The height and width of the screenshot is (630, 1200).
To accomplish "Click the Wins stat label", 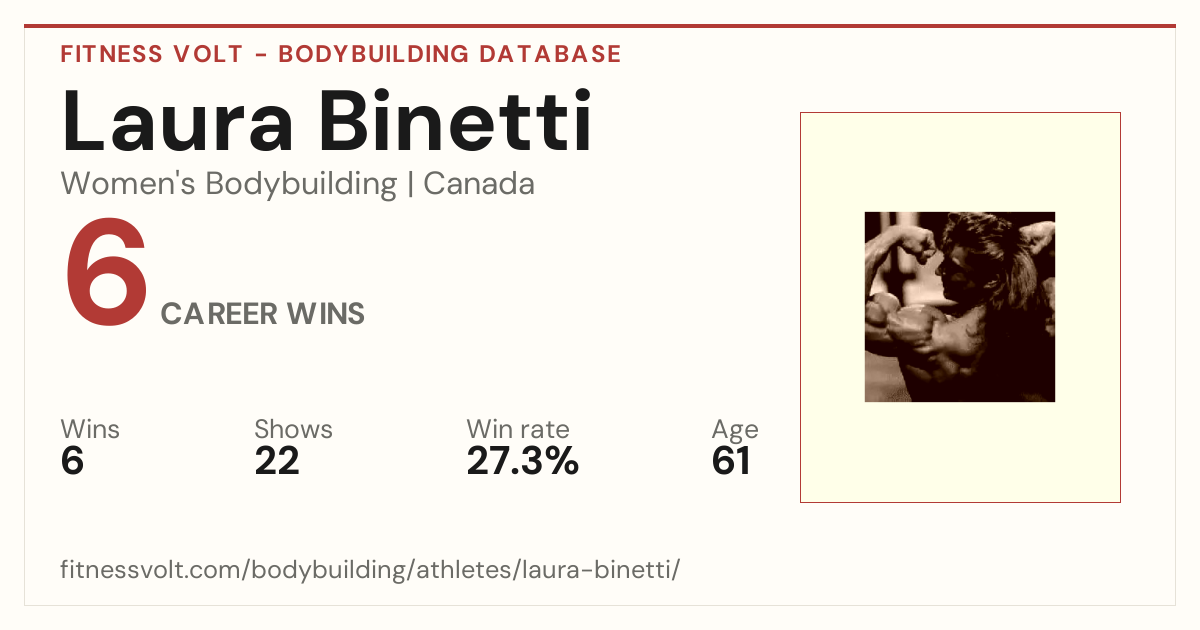I will tap(90, 429).
